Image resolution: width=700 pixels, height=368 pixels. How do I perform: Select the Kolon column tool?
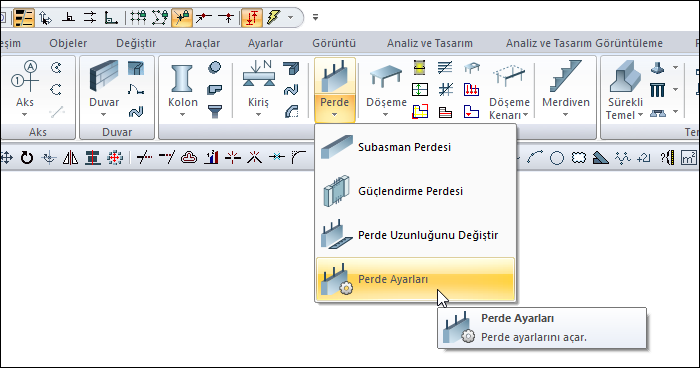183,89
